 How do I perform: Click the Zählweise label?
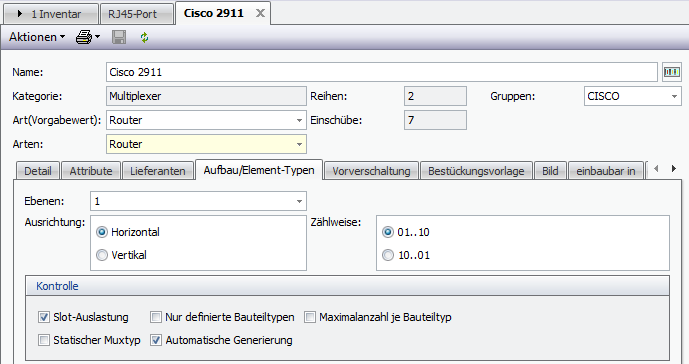click(x=336, y=222)
